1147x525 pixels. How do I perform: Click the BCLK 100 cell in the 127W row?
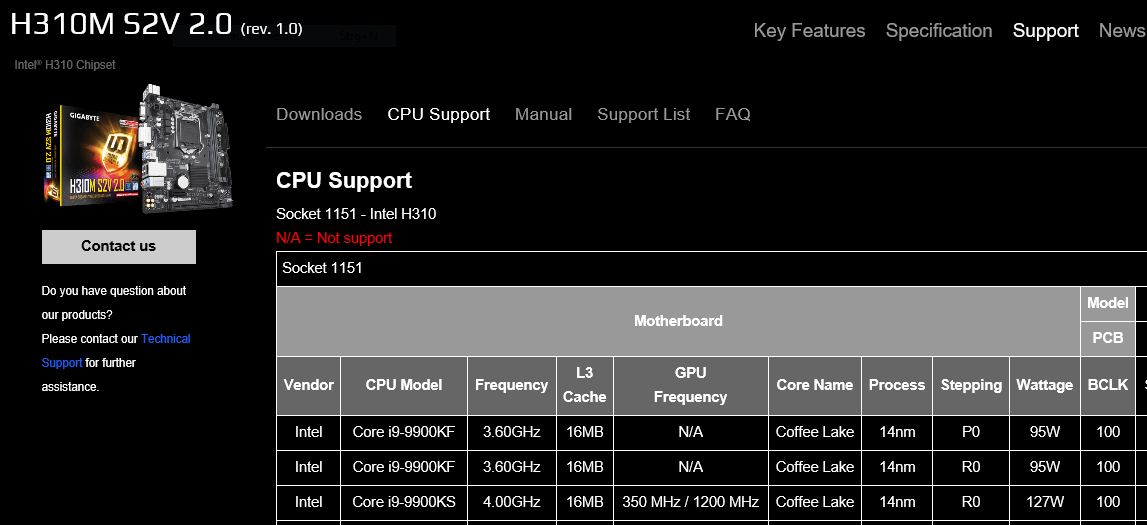(1107, 502)
